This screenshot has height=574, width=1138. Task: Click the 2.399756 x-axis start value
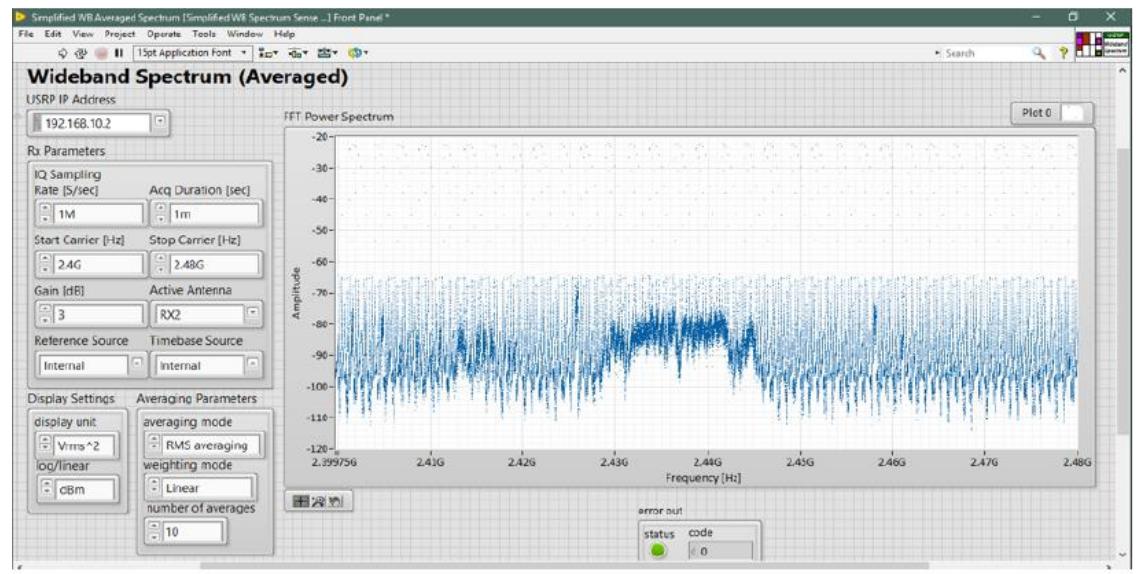(x=334, y=462)
